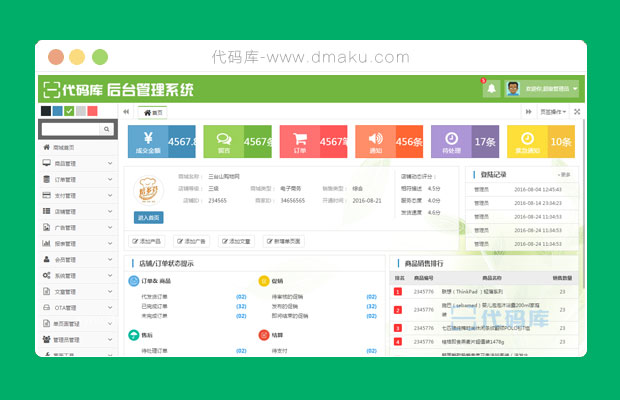Click the chat bubbles icon on green card
Image resolution: width=620 pixels, height=400 pixels.
224,138
